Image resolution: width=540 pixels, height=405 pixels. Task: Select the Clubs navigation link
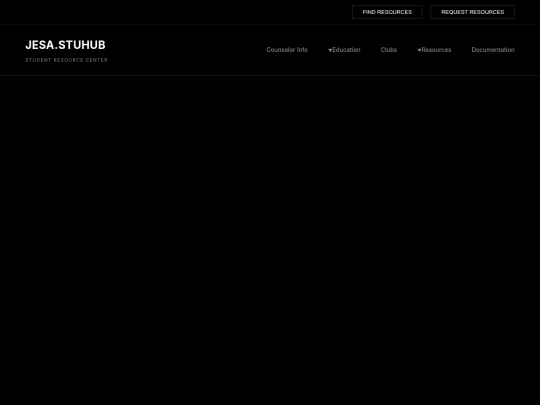tap(389, 50)
